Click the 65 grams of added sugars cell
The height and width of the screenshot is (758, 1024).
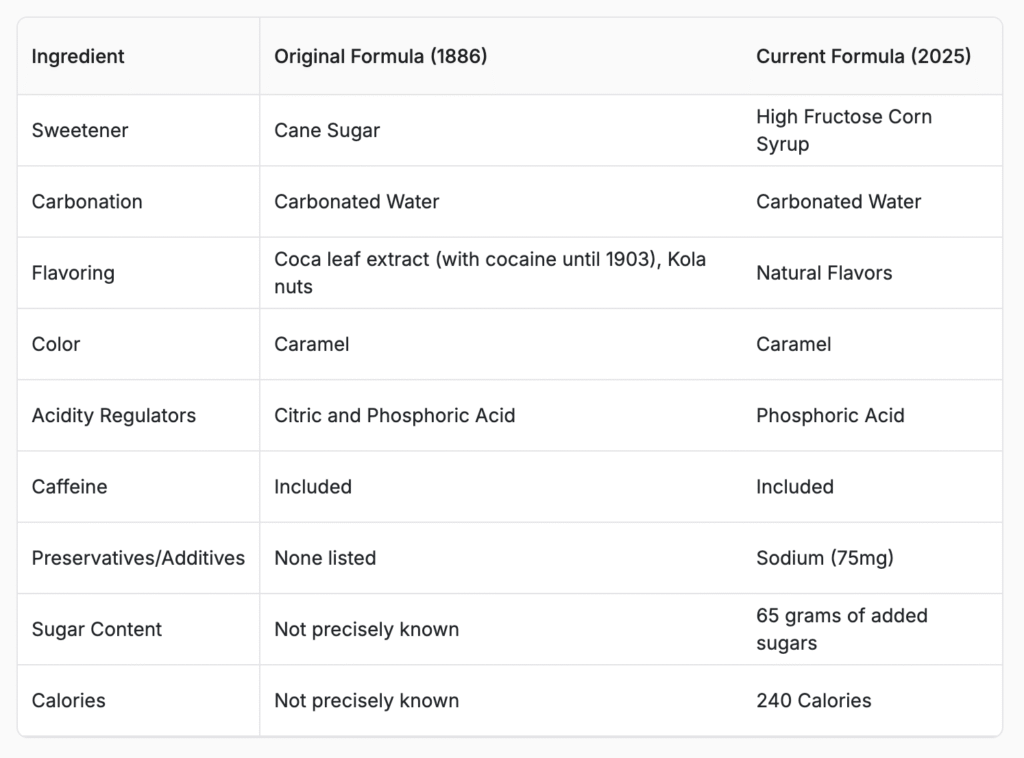coord(842,629)
